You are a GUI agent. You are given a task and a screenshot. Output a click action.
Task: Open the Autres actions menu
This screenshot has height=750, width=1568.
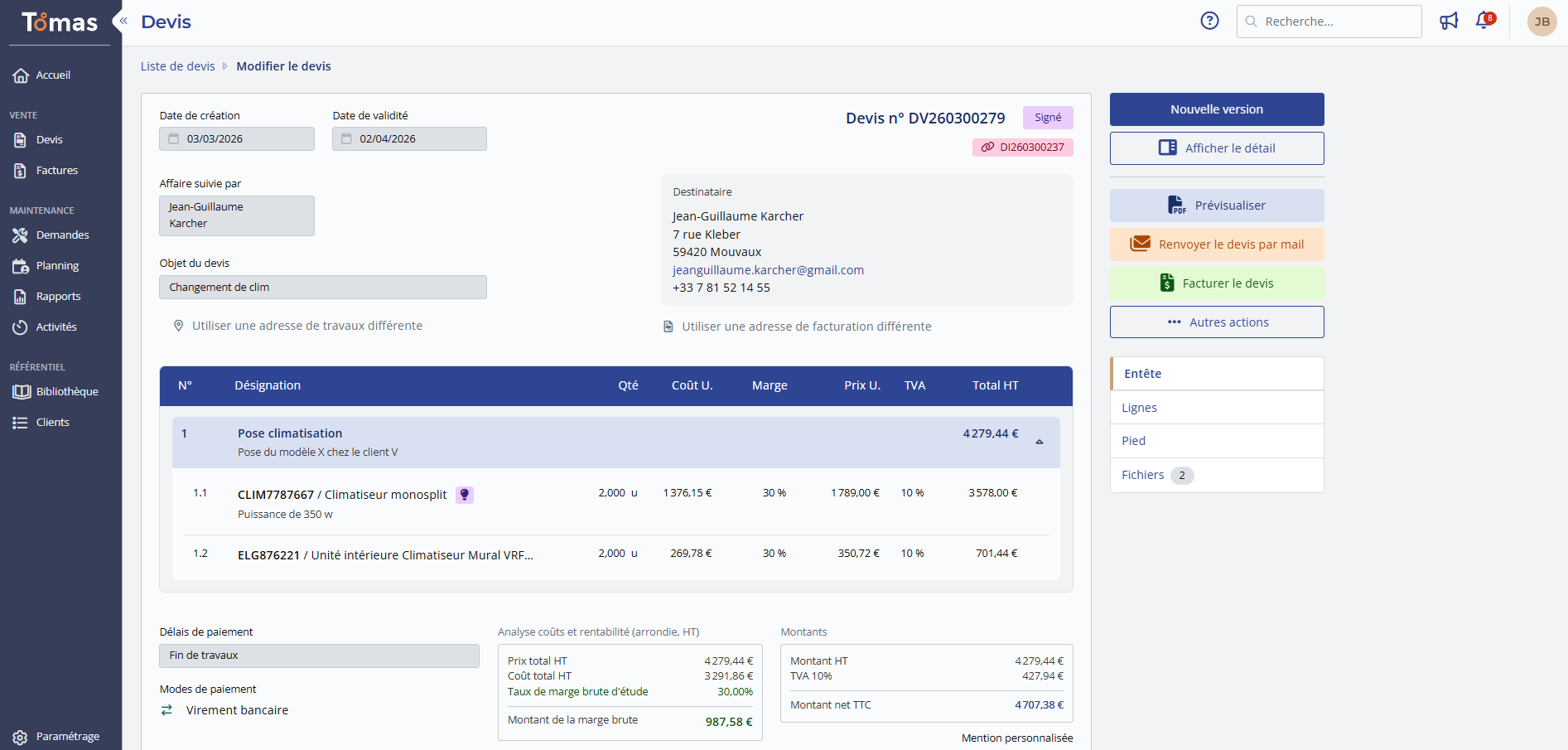pyautogui.click(x=1217, y=322)
